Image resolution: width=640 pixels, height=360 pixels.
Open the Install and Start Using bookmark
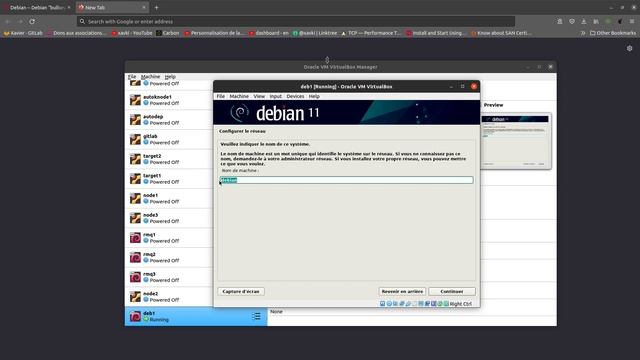(x=436, y=33)
